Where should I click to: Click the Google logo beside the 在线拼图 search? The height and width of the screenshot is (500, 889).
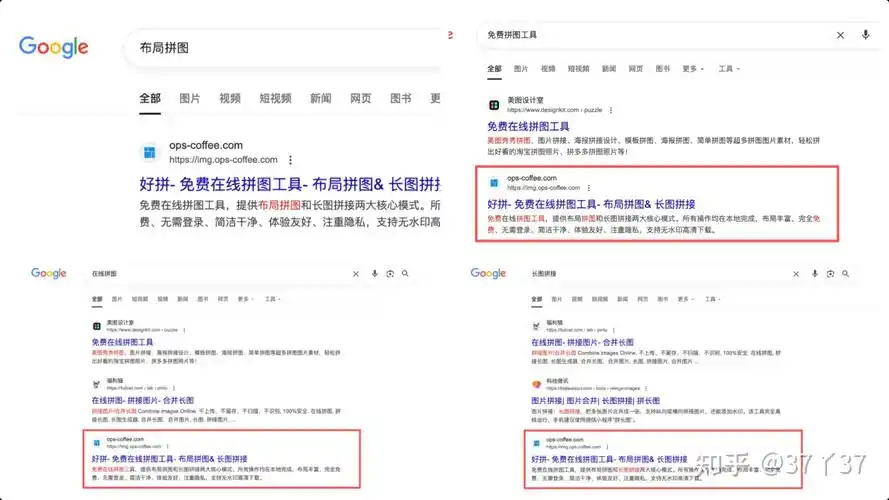coord(49,273)
